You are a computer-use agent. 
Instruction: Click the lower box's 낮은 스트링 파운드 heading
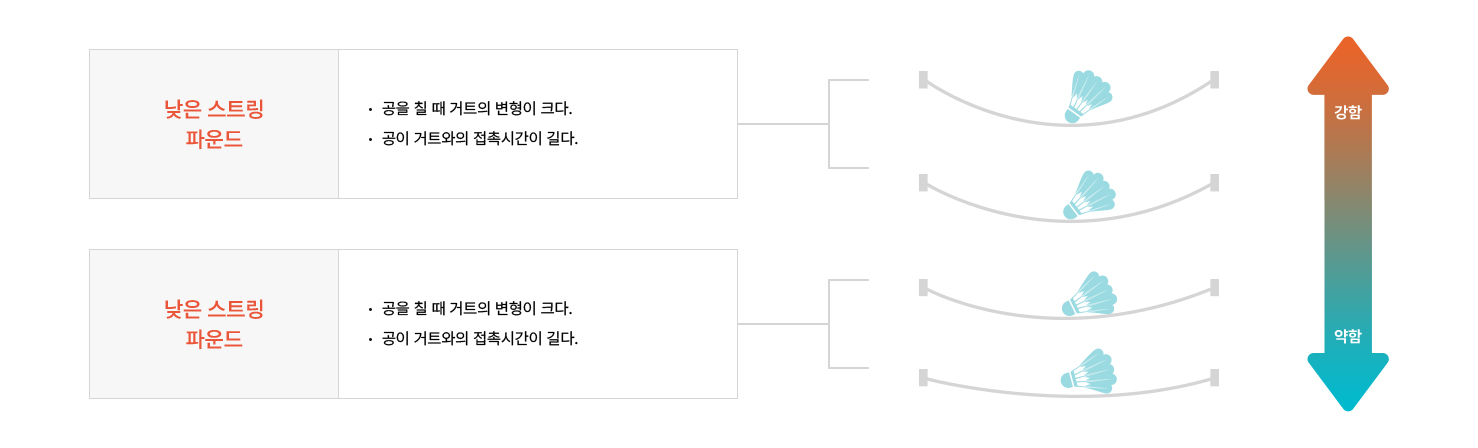click(214, 324)
